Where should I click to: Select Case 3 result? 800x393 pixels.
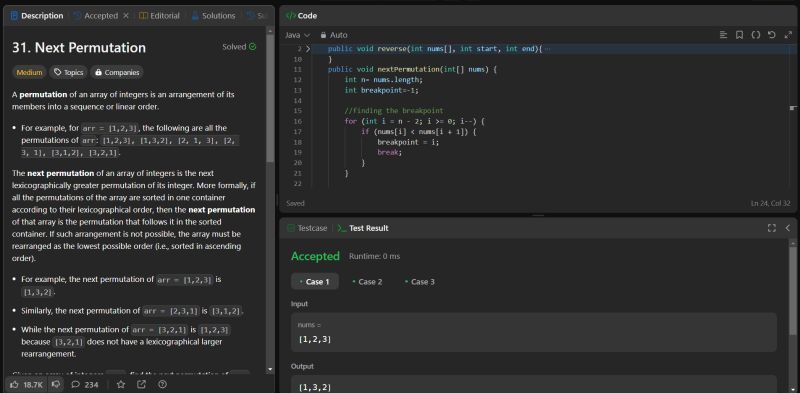420,282
